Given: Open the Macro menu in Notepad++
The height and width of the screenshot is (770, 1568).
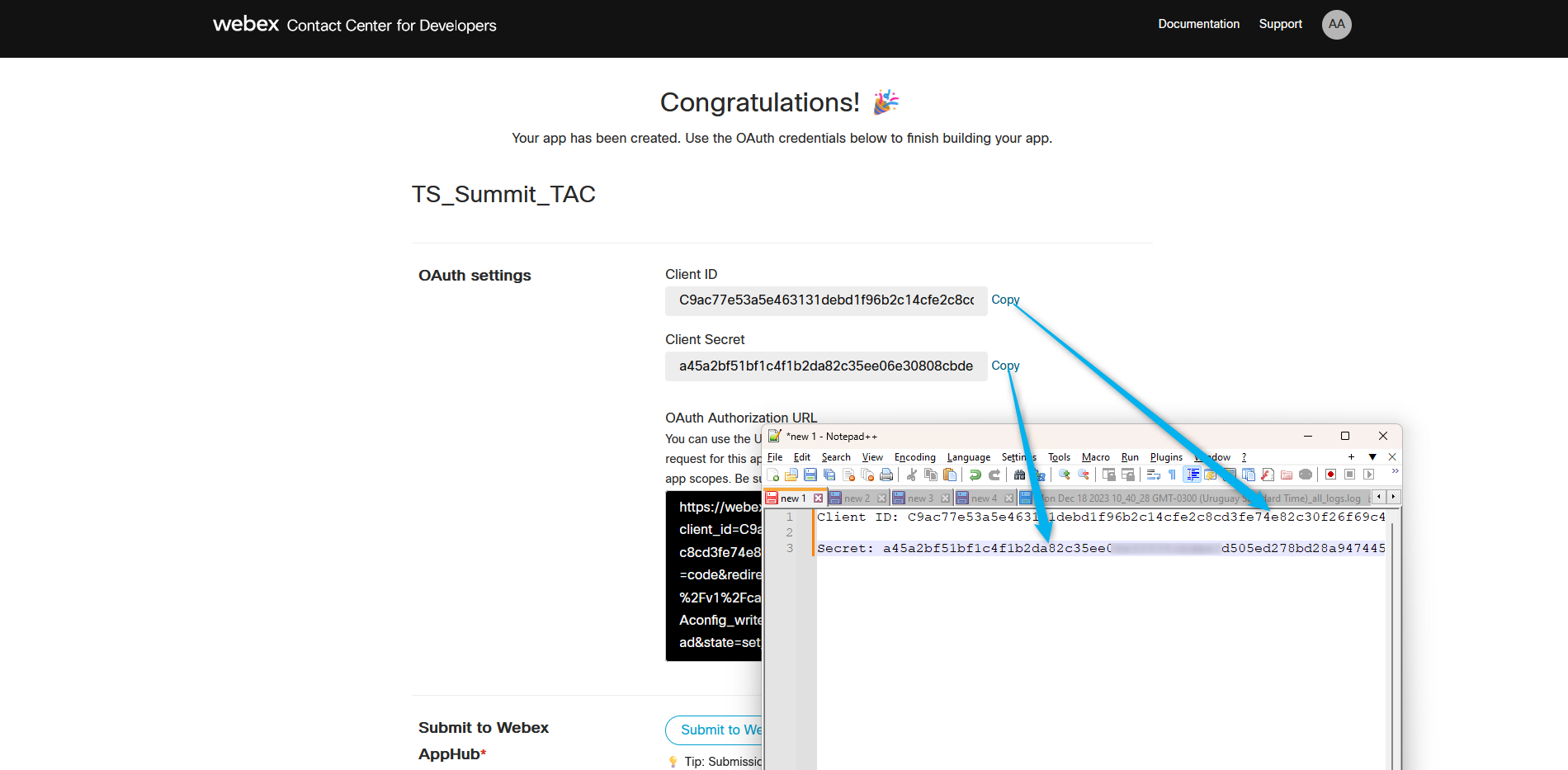Looking at the screenshot, I should 1096,457.
